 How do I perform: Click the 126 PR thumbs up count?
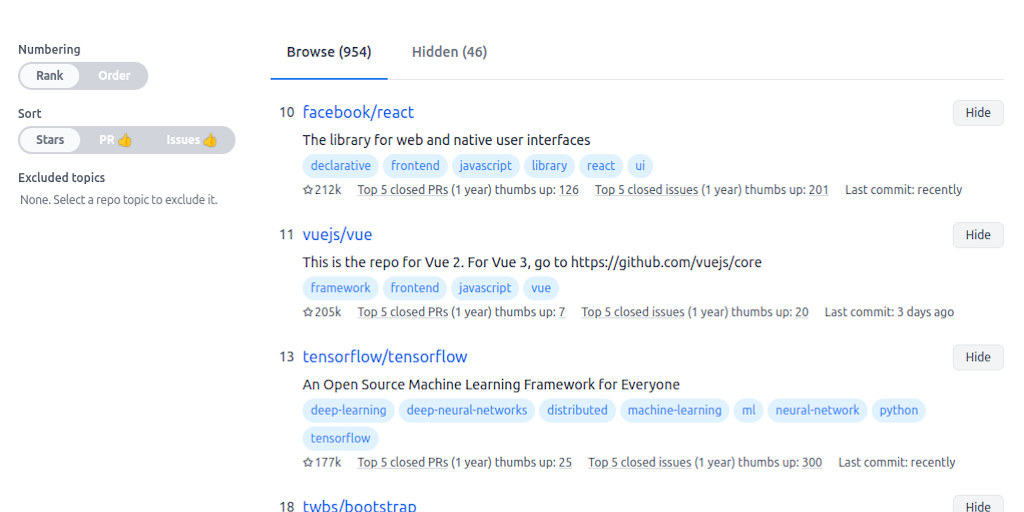[x=569, y=190]
